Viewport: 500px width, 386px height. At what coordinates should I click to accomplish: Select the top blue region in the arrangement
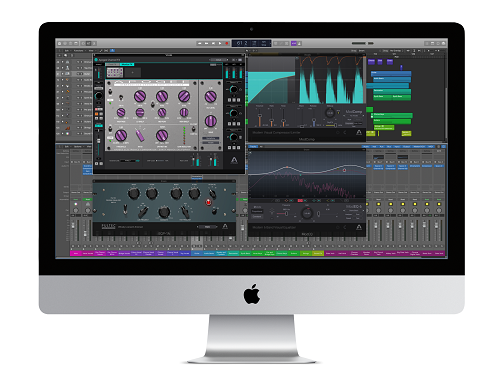pyautogui.click(x=391, y=73)
